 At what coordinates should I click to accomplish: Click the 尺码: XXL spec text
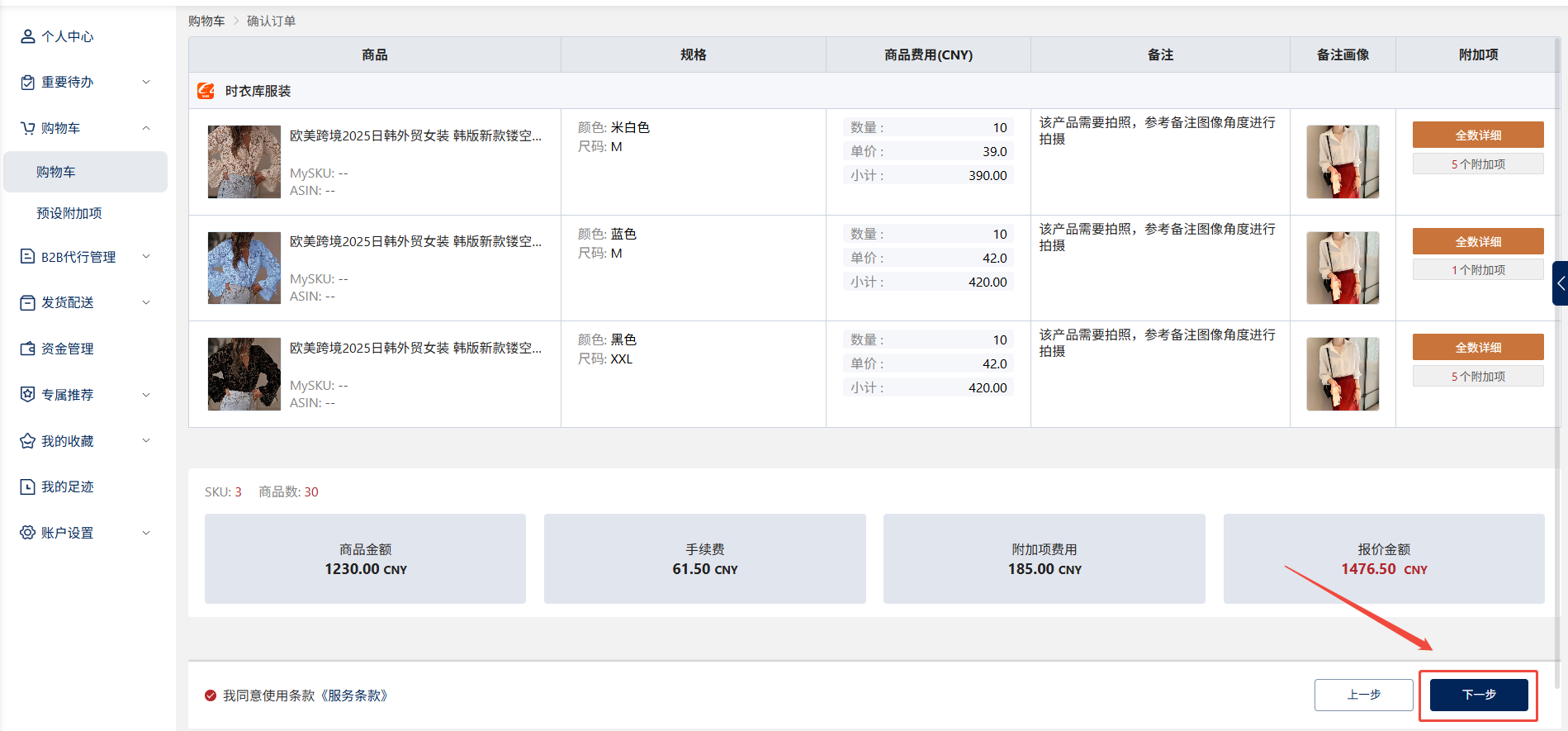605,358
